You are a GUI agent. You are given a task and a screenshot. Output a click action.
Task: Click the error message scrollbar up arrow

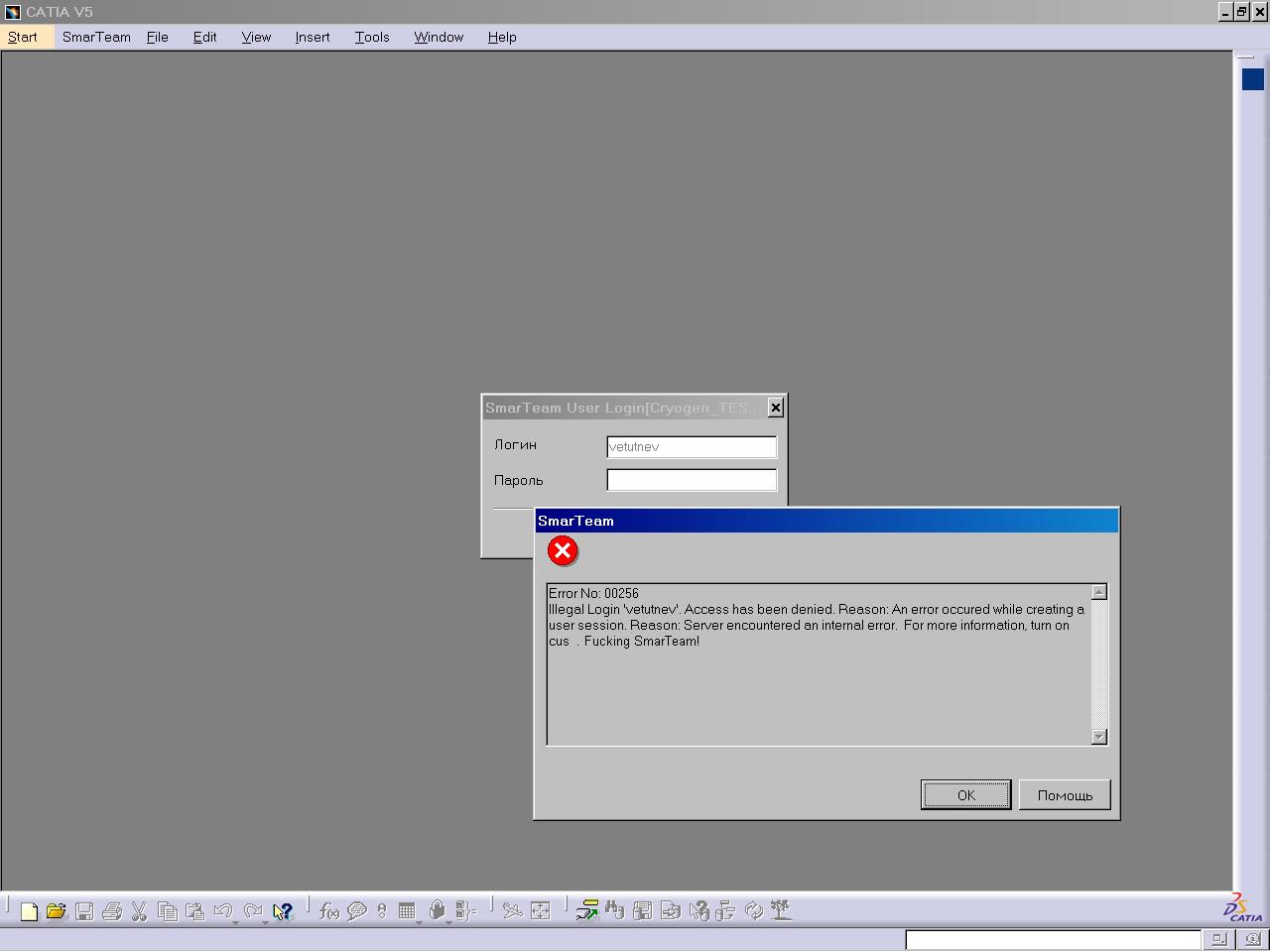click(1099, 592)
